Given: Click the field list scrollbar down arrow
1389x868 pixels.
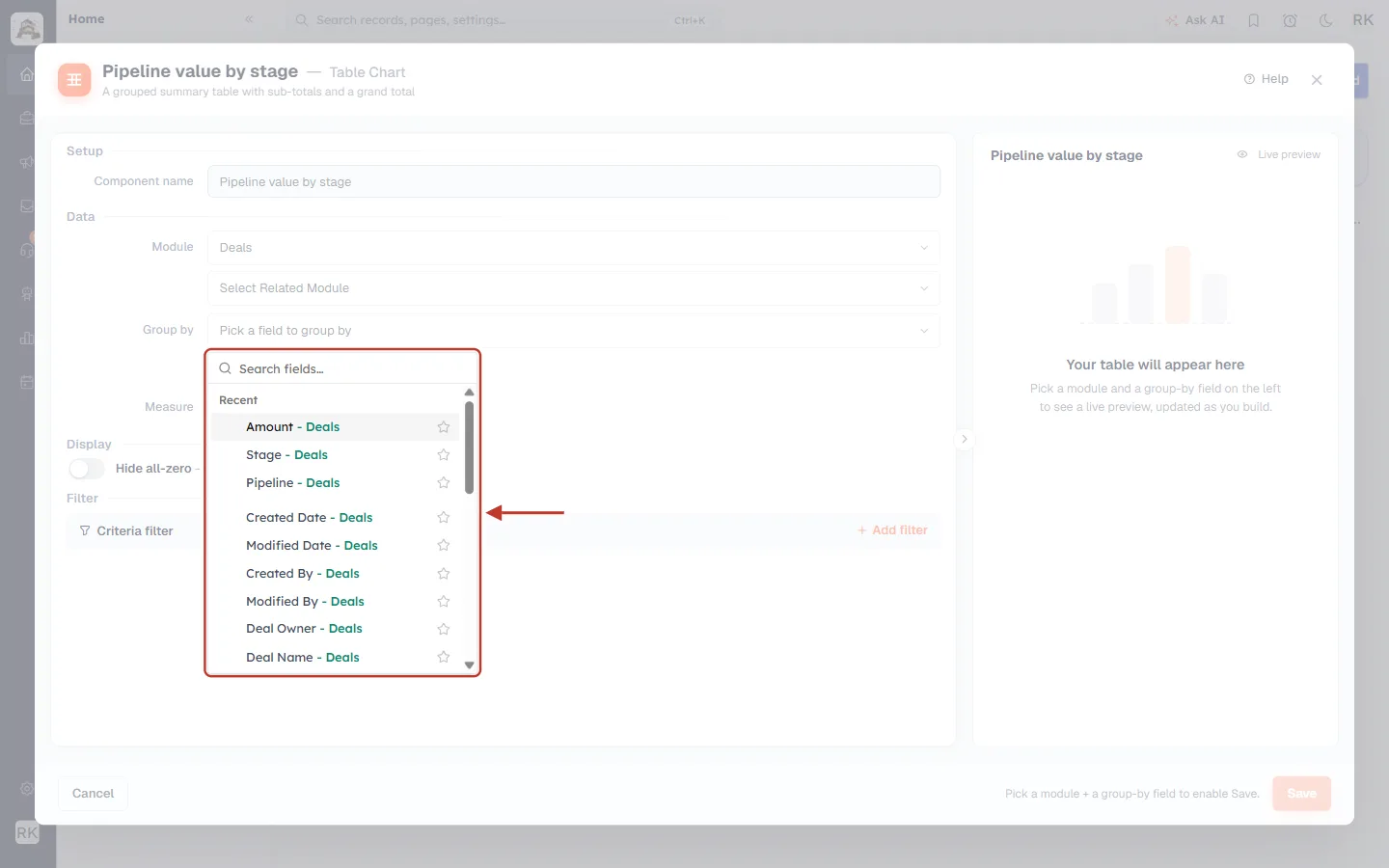Looking at the screenshot, I should [470, 665].
